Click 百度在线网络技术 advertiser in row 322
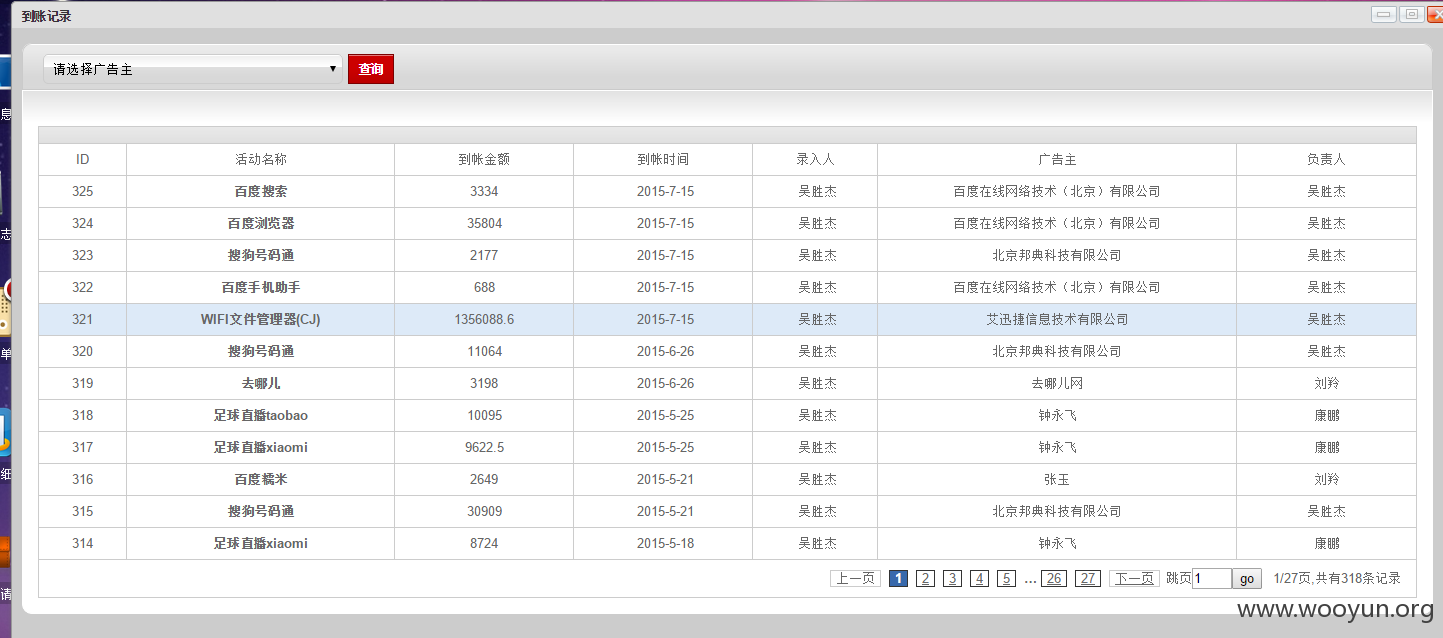The height and width of the screenshot is (638, 1443). point(1057,287)
